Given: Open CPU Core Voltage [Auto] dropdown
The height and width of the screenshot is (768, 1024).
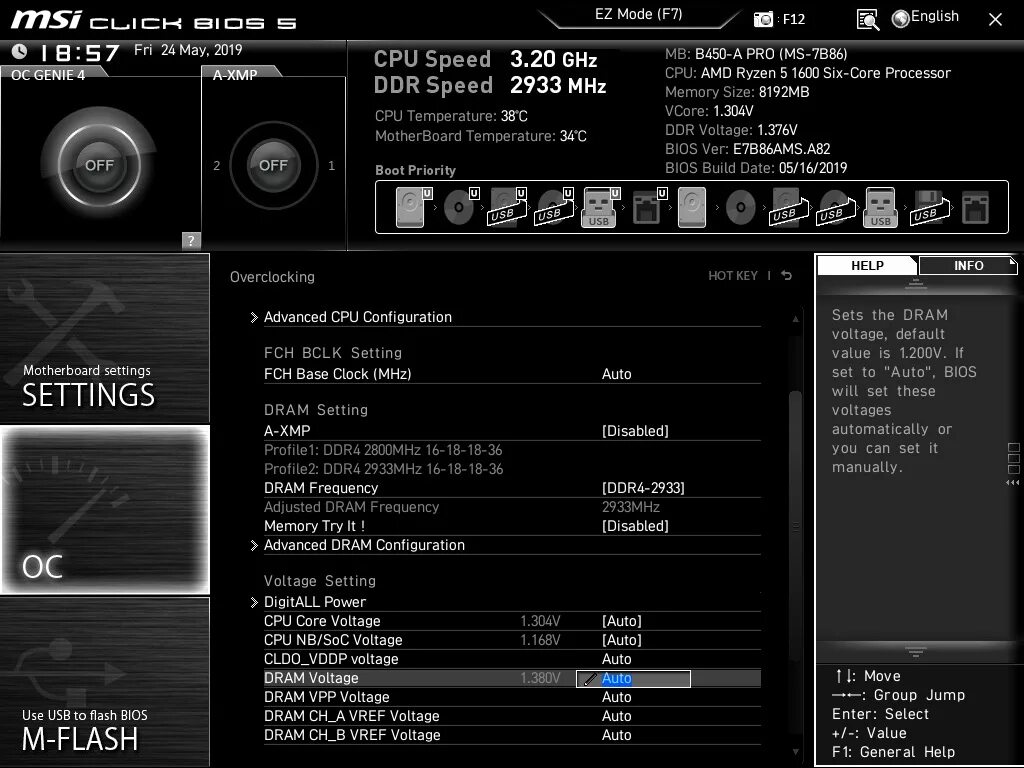Looking at the screenshot, I should point(622,621).
